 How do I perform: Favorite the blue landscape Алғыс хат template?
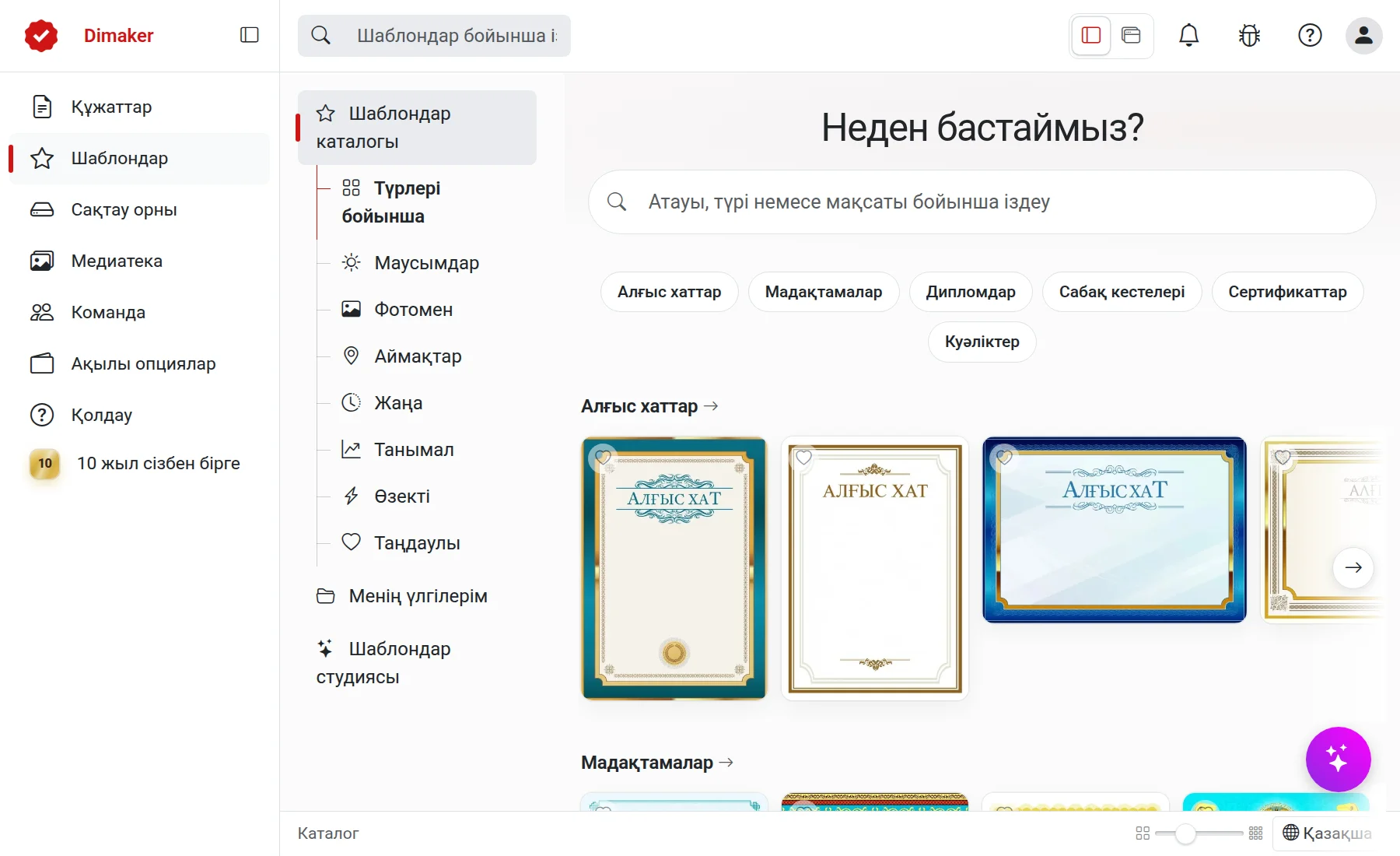coord(1004,458)
